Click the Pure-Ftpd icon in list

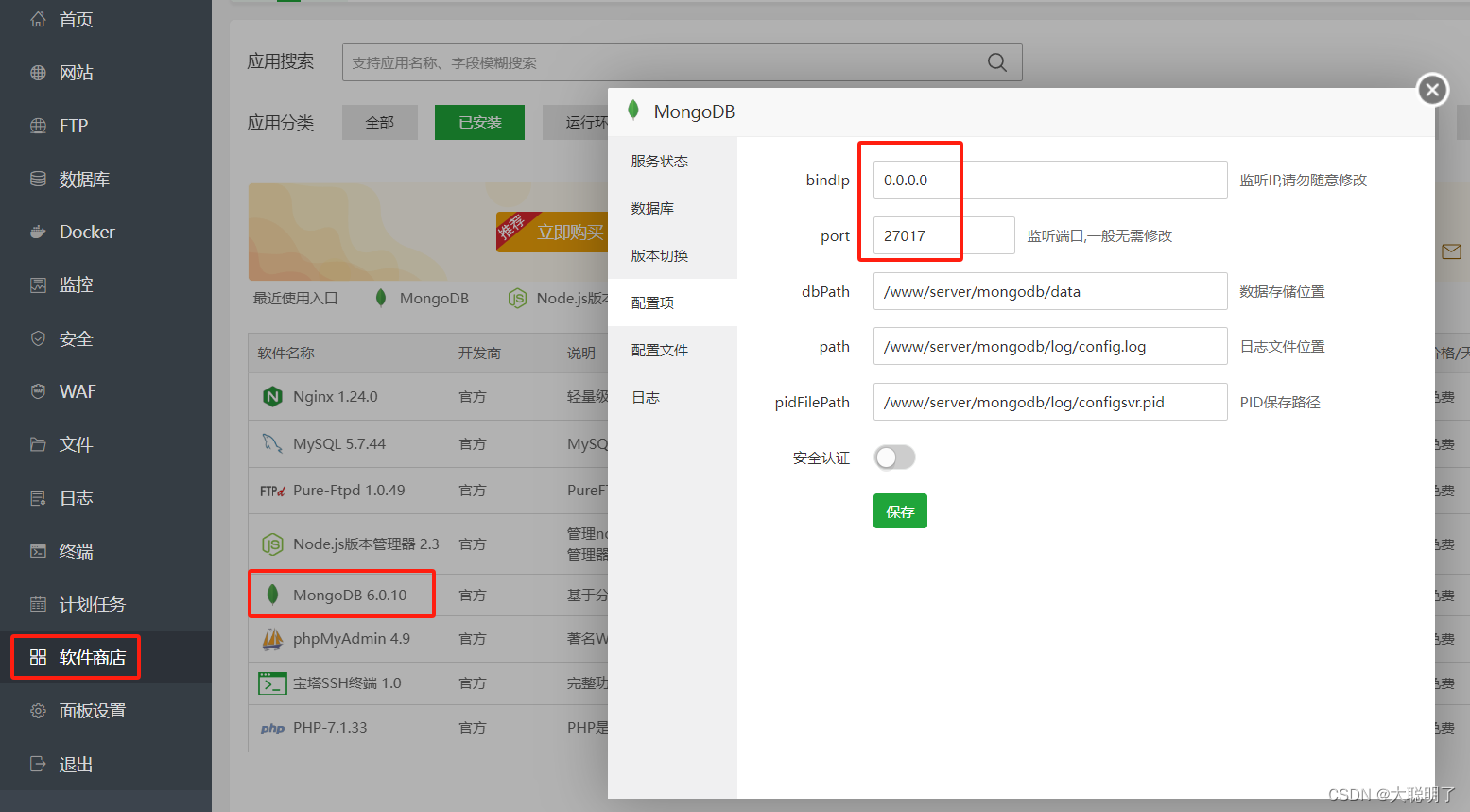[272, 491]
